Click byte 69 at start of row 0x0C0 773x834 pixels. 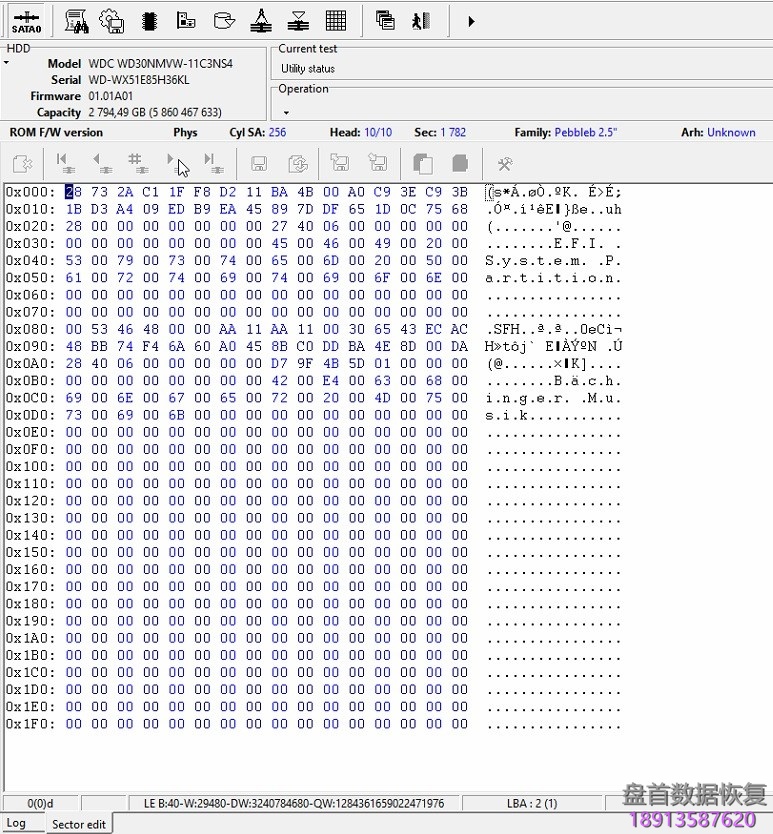click(x=73, y=398)
